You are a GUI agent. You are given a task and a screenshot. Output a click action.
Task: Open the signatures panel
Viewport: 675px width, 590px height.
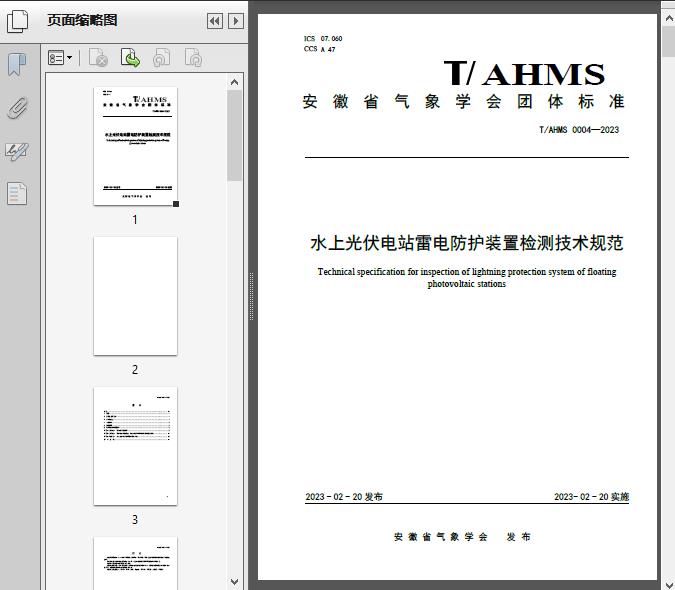click(x=17, y=151)
